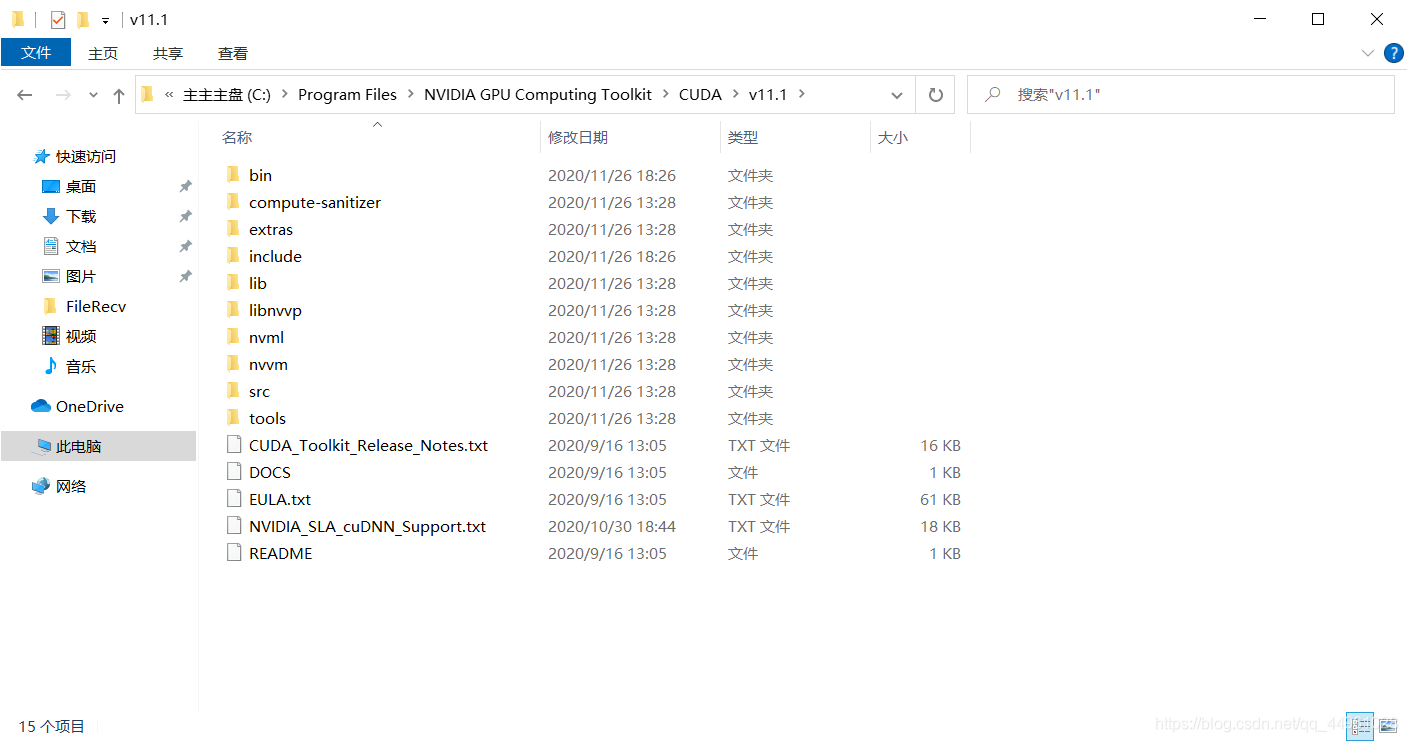This screenshot has width=1408, height=742.
Task: Expand breadcrumb chevron after CUDA
Action: (x=735, y=94)
